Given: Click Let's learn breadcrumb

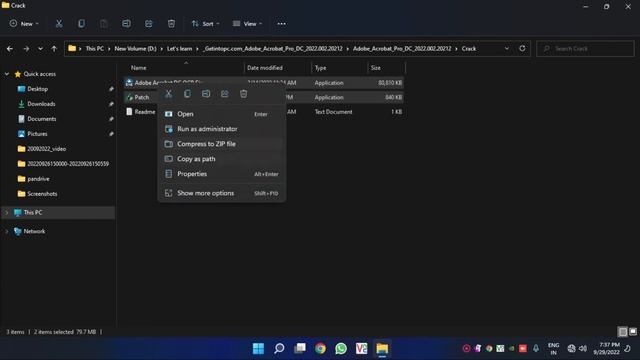Looking at the screenshot, I should [180, 49].
